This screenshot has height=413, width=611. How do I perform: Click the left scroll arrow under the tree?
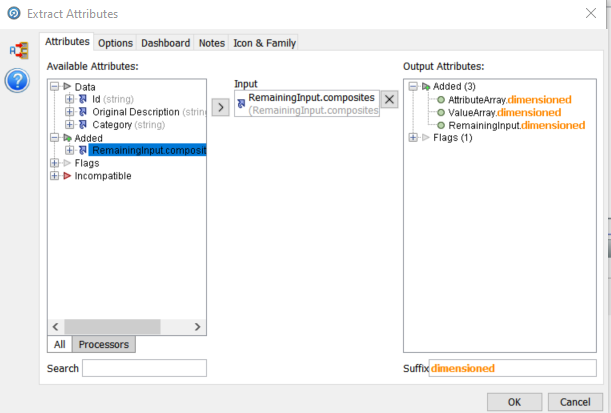coord(56,327)
